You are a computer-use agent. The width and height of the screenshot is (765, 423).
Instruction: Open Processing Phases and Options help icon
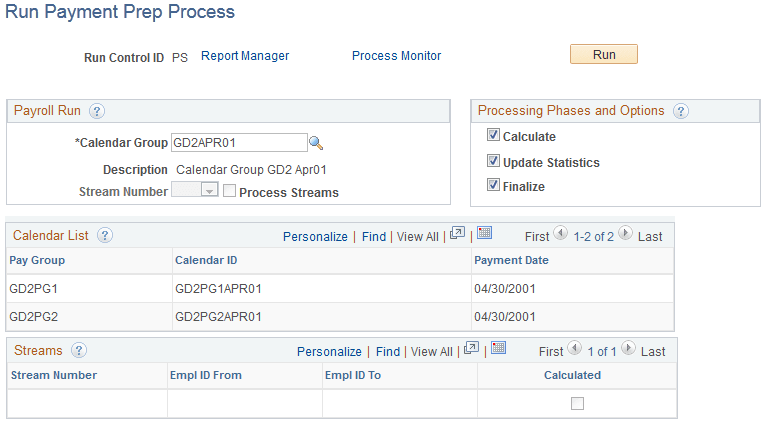coord(681,111)
